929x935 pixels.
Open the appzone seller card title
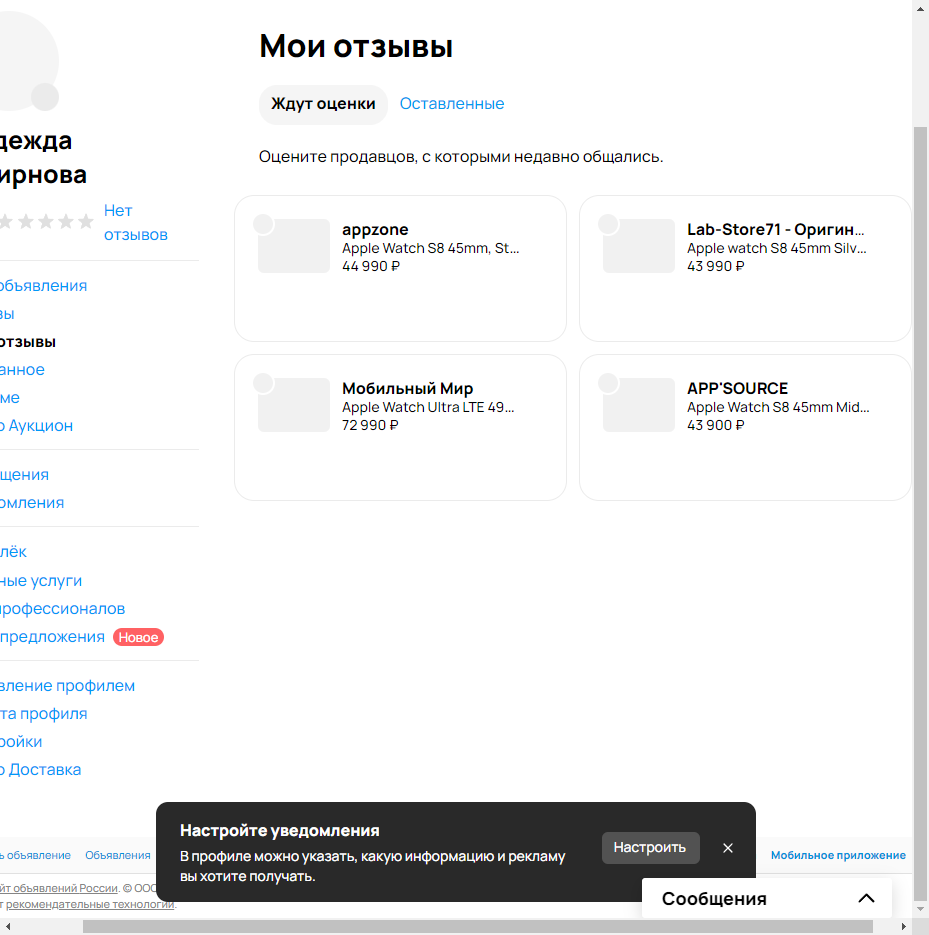[375, 230]
